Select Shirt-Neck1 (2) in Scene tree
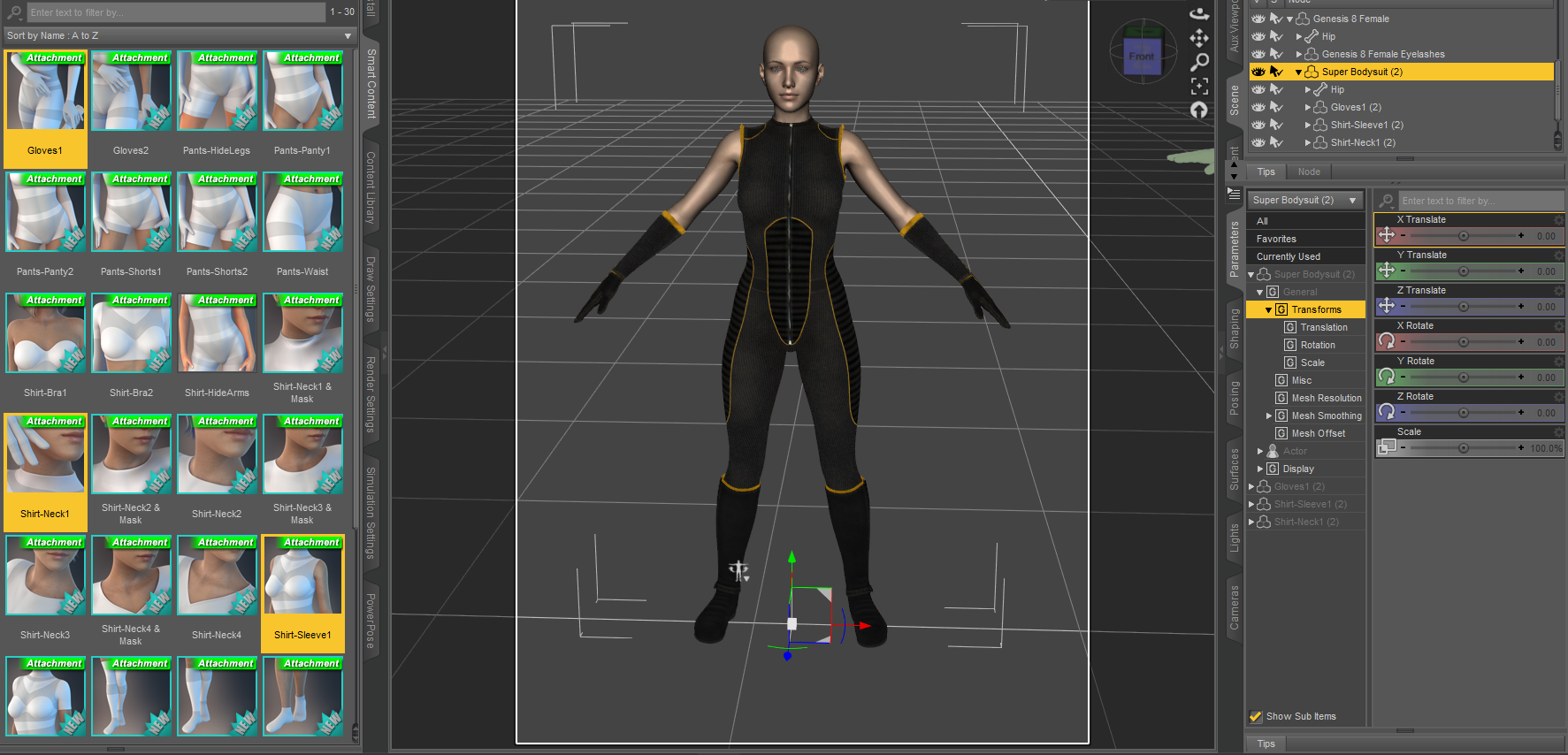The width and height of the screenshot is (1568, 755). point(1363,142)
